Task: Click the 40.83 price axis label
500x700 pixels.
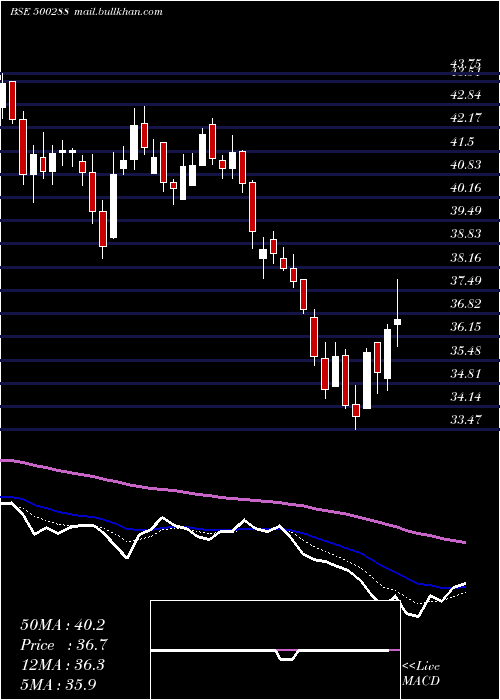Action: (x=466, y=165)
